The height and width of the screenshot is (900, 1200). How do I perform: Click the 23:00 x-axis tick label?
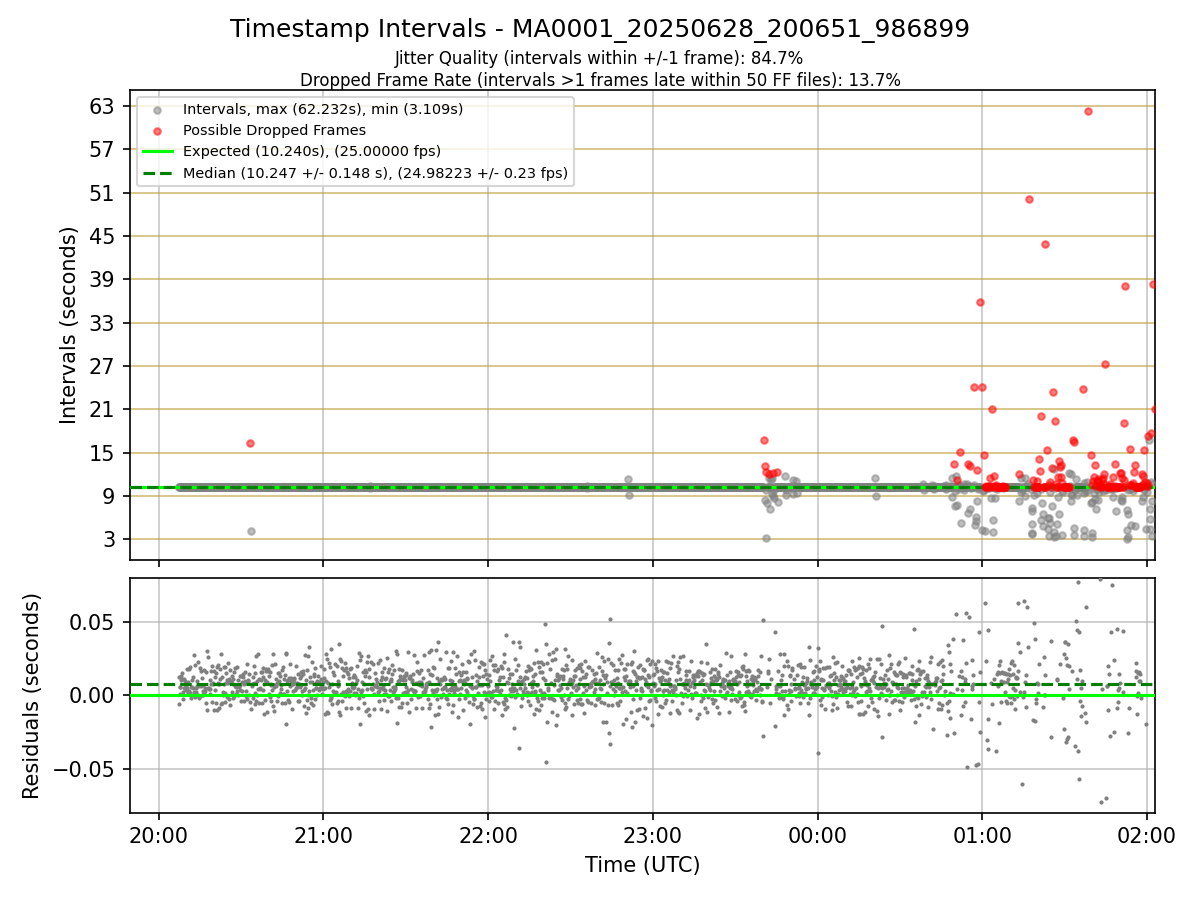653,836
